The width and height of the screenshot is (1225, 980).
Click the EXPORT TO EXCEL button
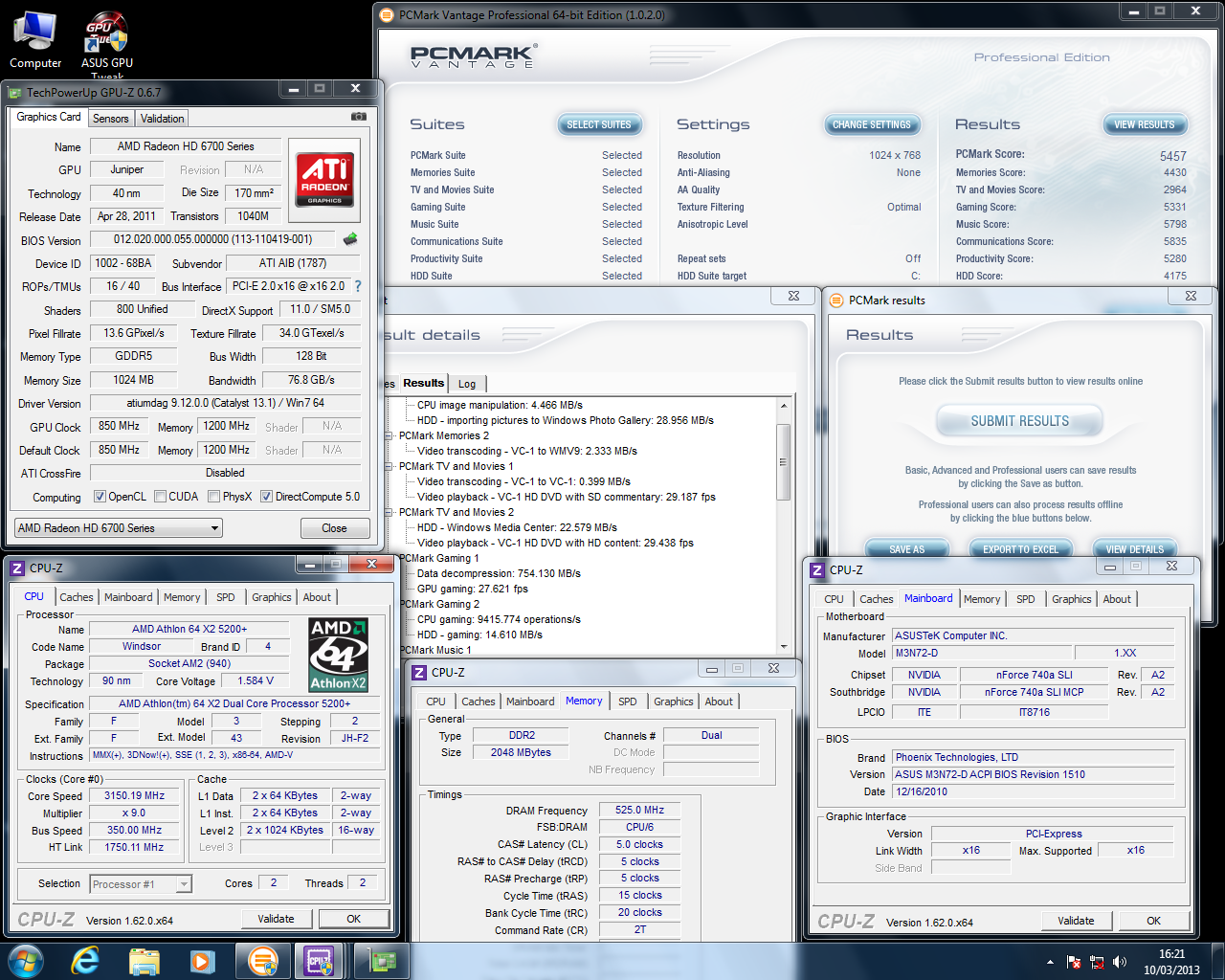point(1020,548)
